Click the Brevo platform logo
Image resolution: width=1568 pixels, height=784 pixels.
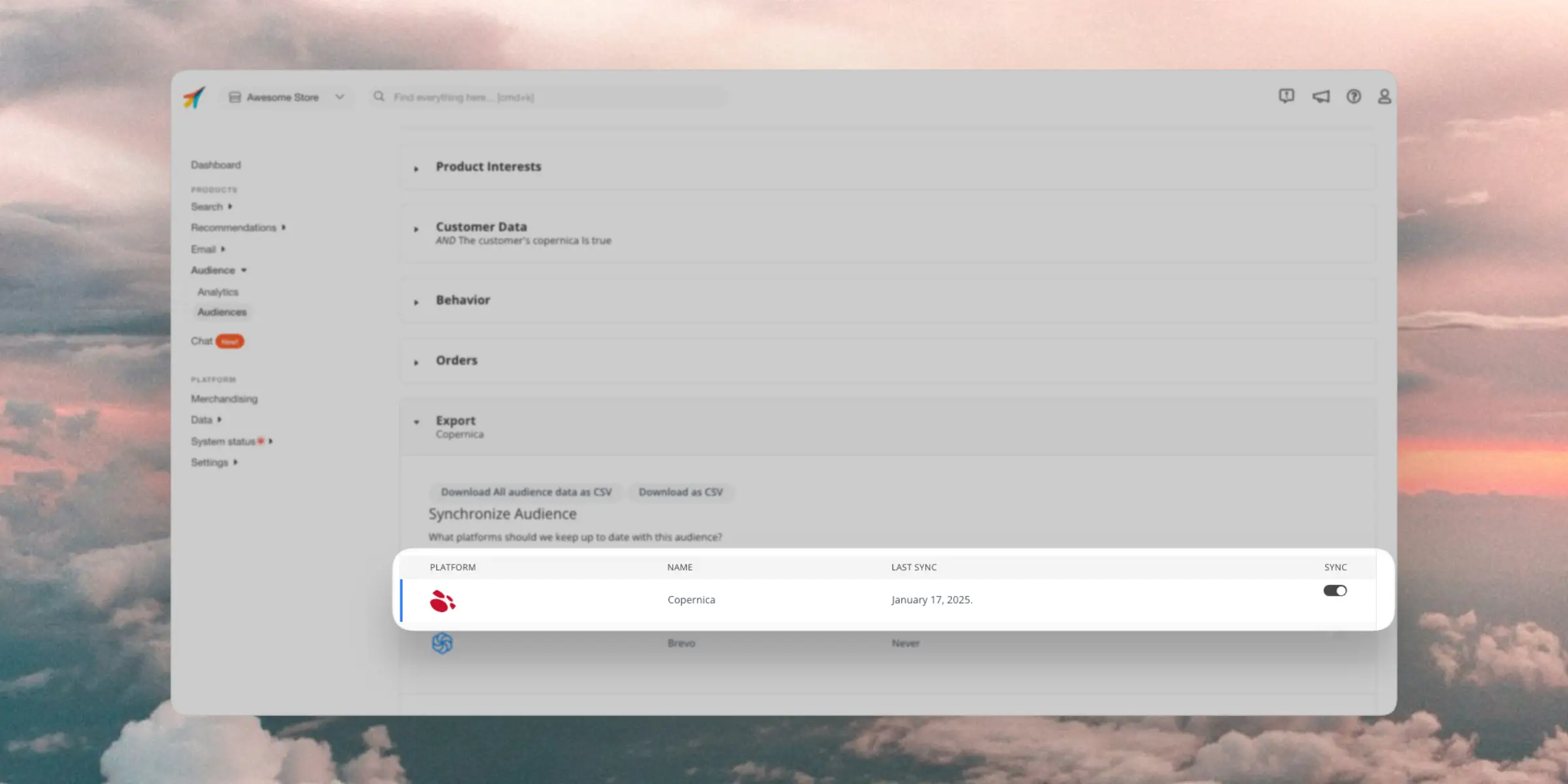tap(442, 644)
